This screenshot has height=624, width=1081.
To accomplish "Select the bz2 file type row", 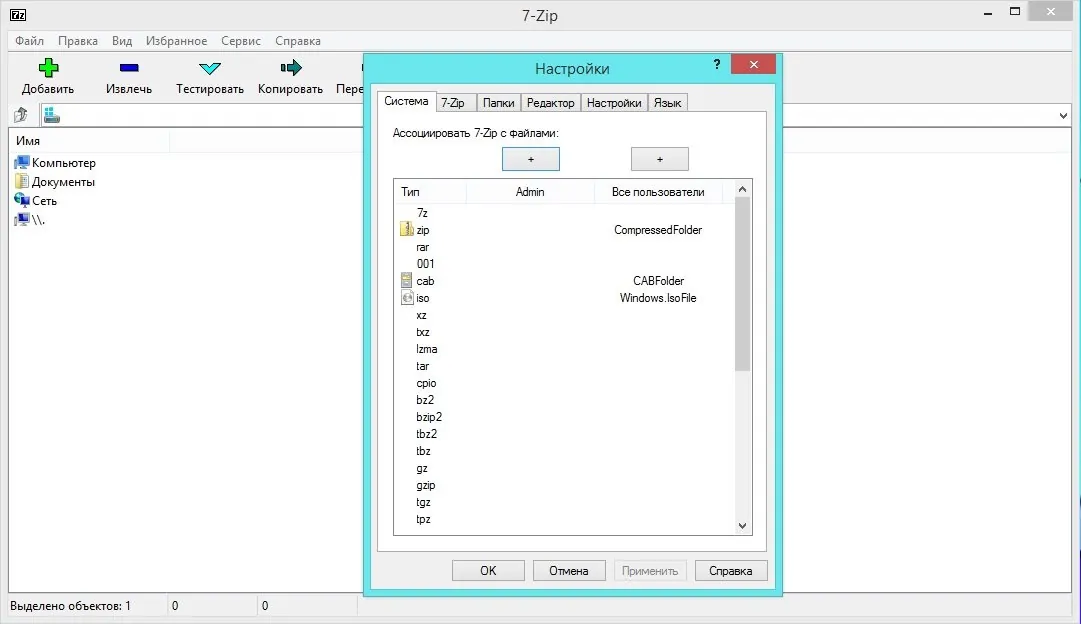I will 564,400.
